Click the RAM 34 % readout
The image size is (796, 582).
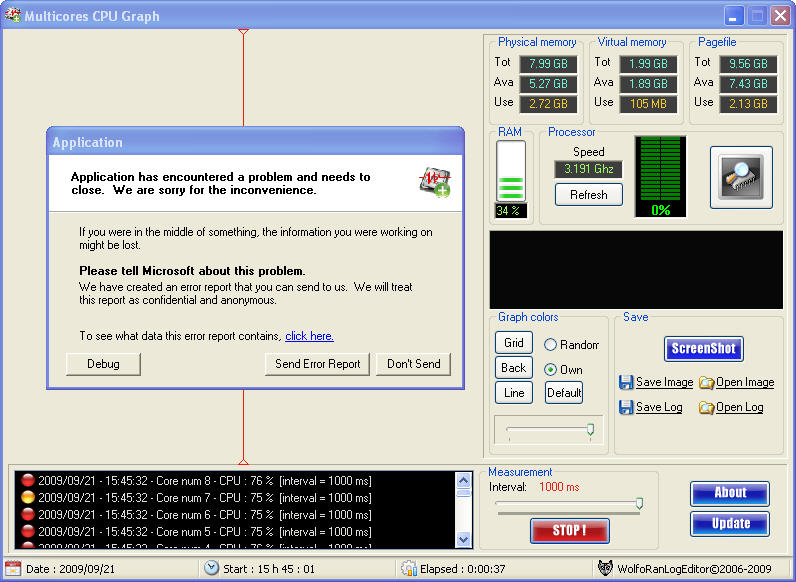510,210
